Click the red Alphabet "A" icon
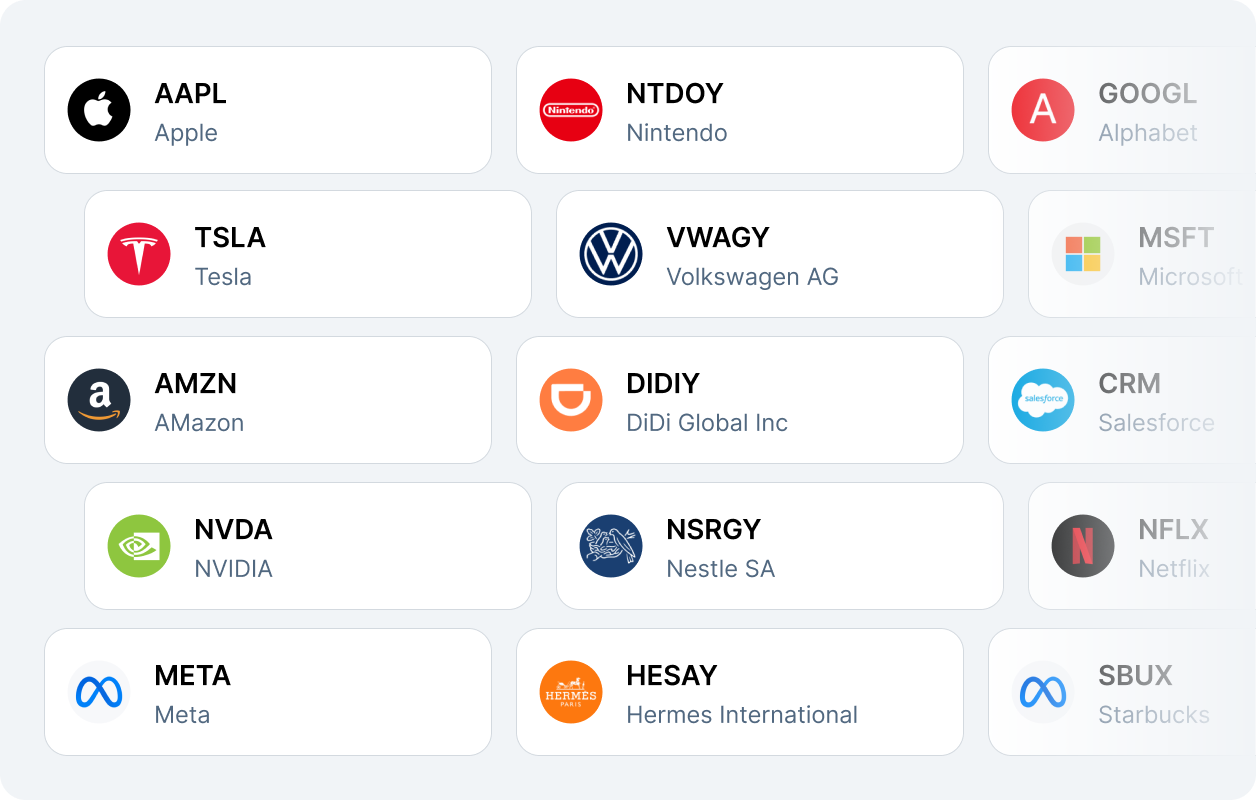 tap(1043, 110)
